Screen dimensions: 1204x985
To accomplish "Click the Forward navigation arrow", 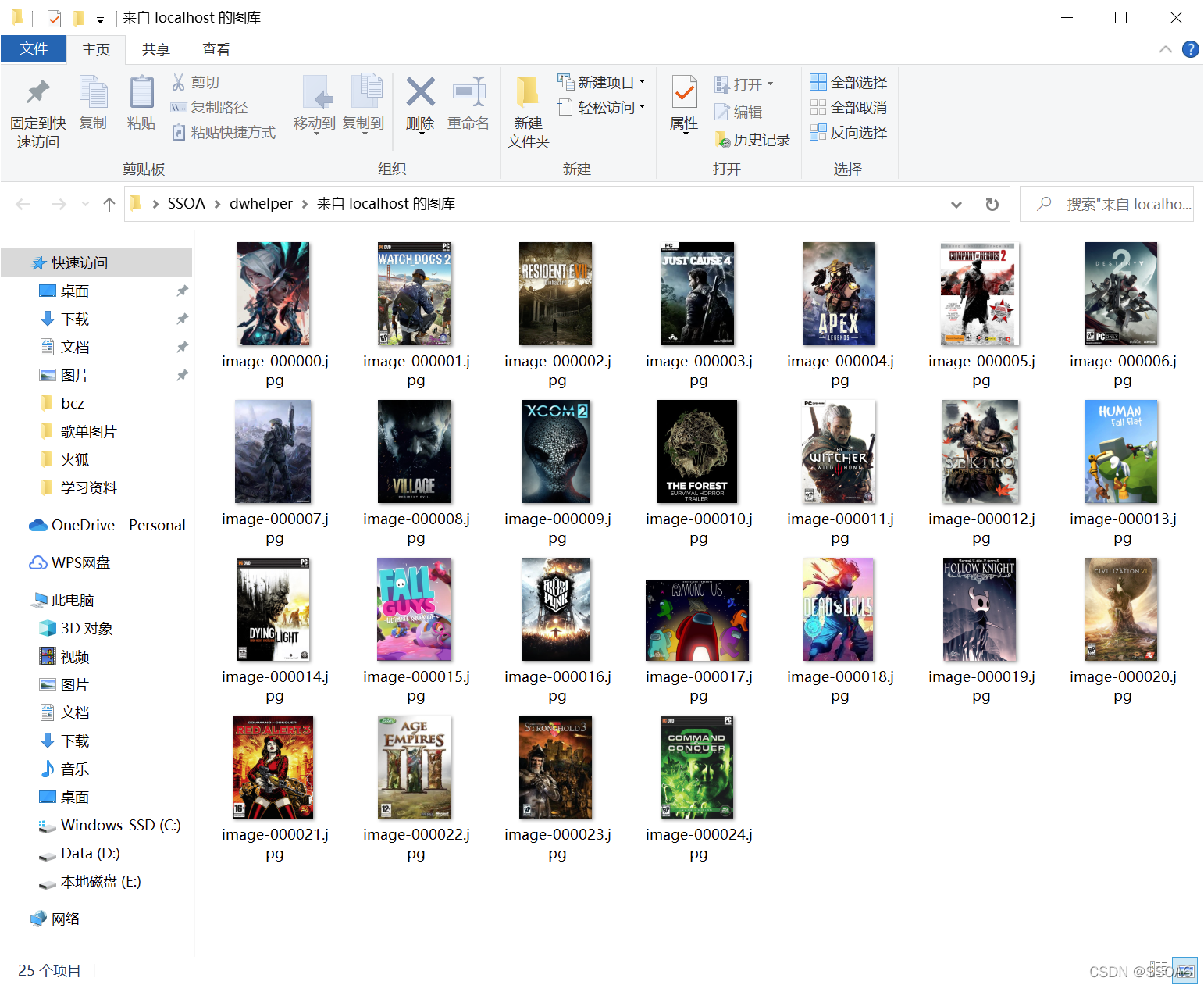I will (x=59, y=204).
